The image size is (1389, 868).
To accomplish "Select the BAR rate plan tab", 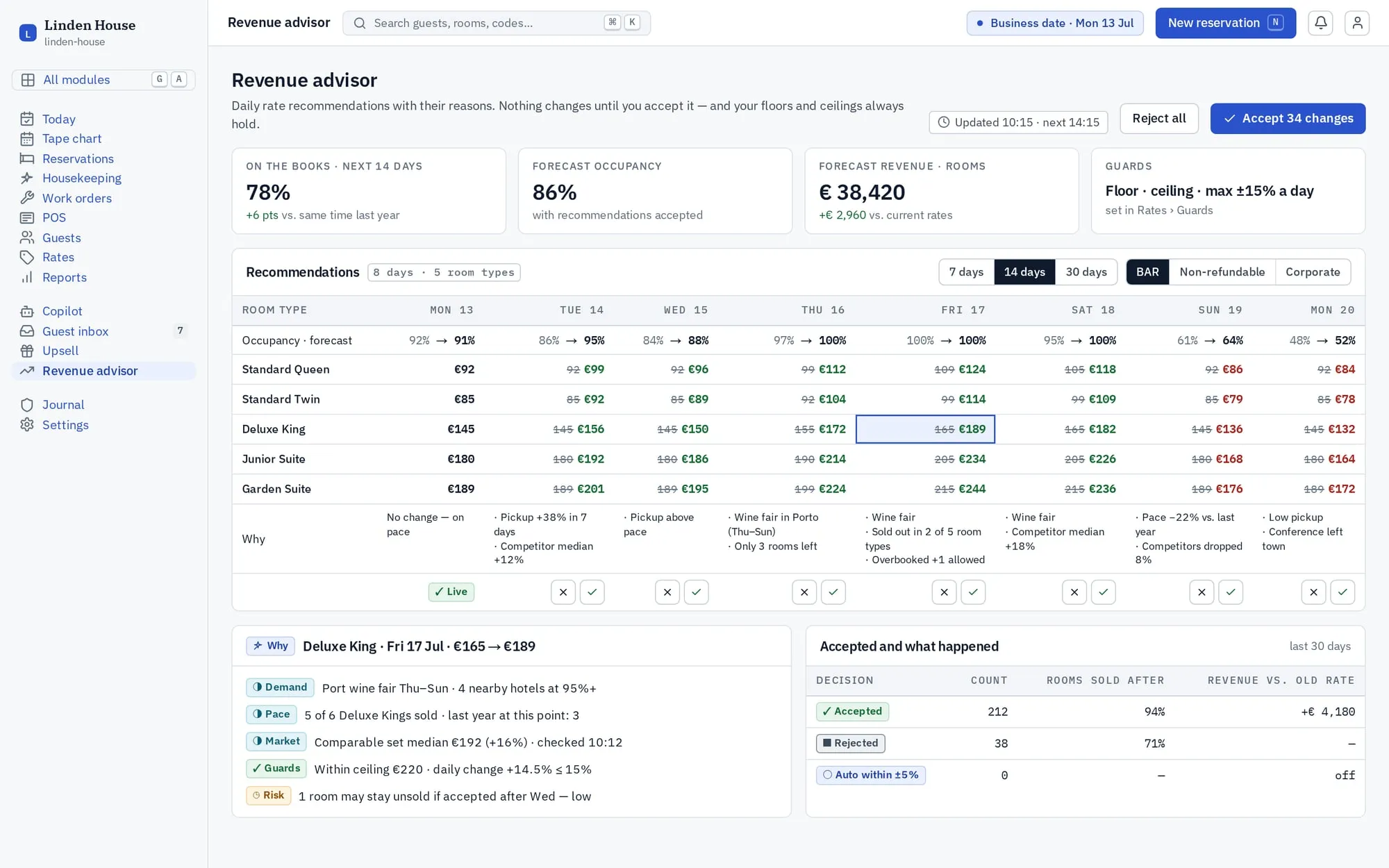I will coord(1147,272).
